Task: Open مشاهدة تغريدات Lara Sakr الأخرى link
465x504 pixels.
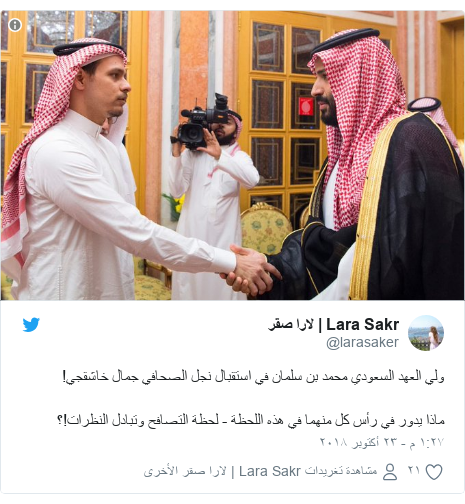Action: [x=260, y=471]
